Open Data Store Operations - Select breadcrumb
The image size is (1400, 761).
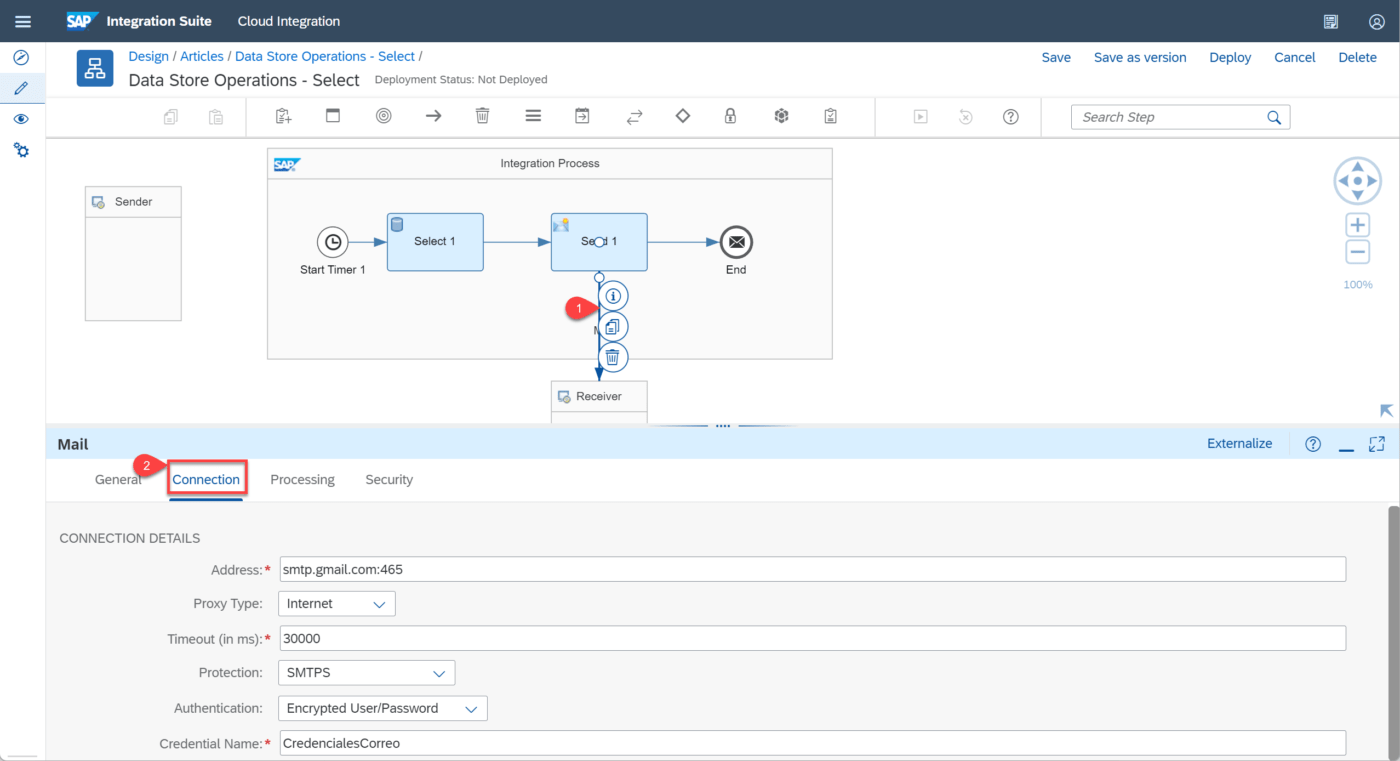pos(325,57)
